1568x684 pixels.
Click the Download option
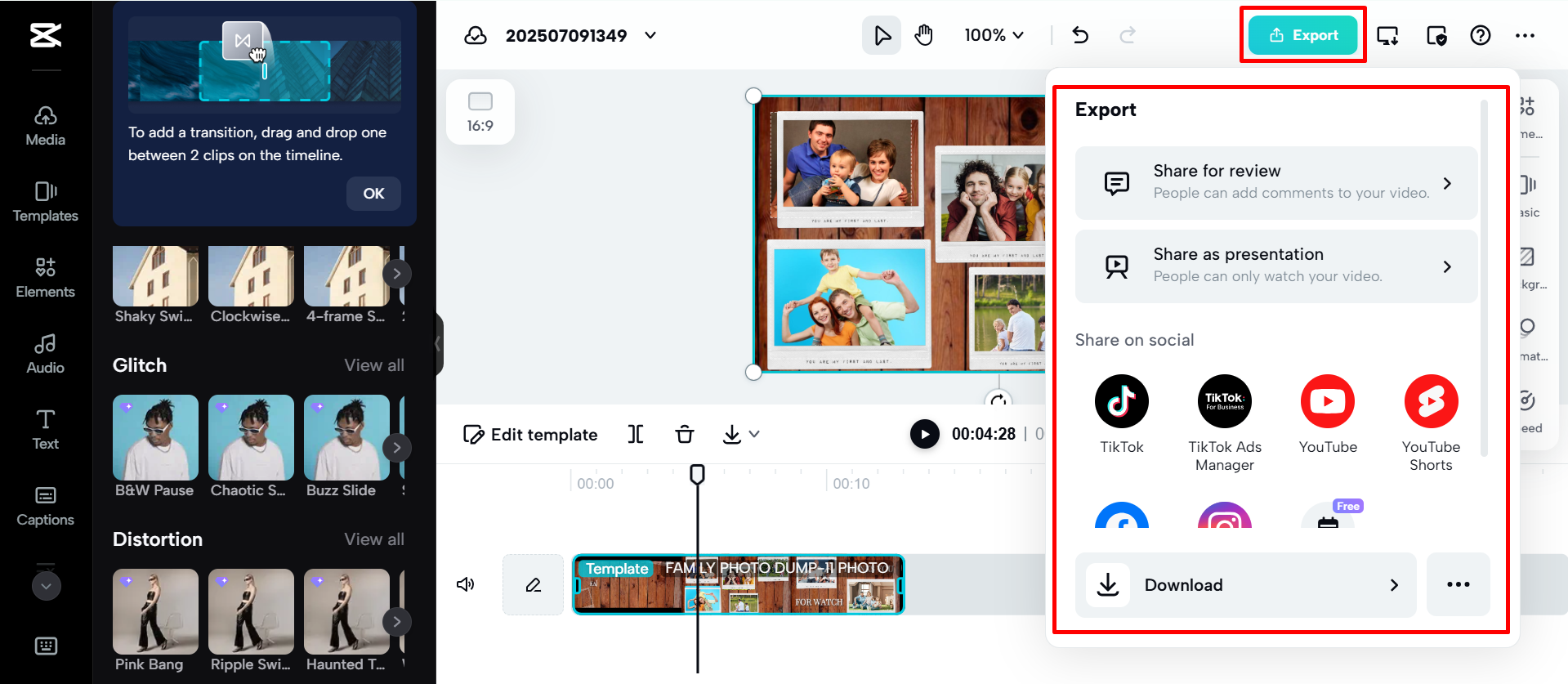(1245, 584)
